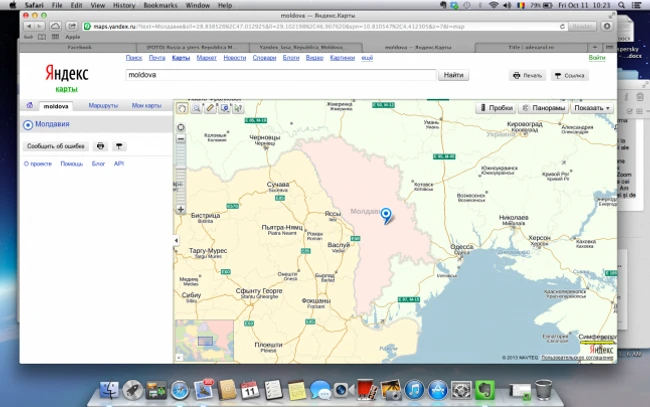The width and height of the screenshot is (650, 407).
Task: Click the printer icon below Молдавия result
Action: (100, 146)
